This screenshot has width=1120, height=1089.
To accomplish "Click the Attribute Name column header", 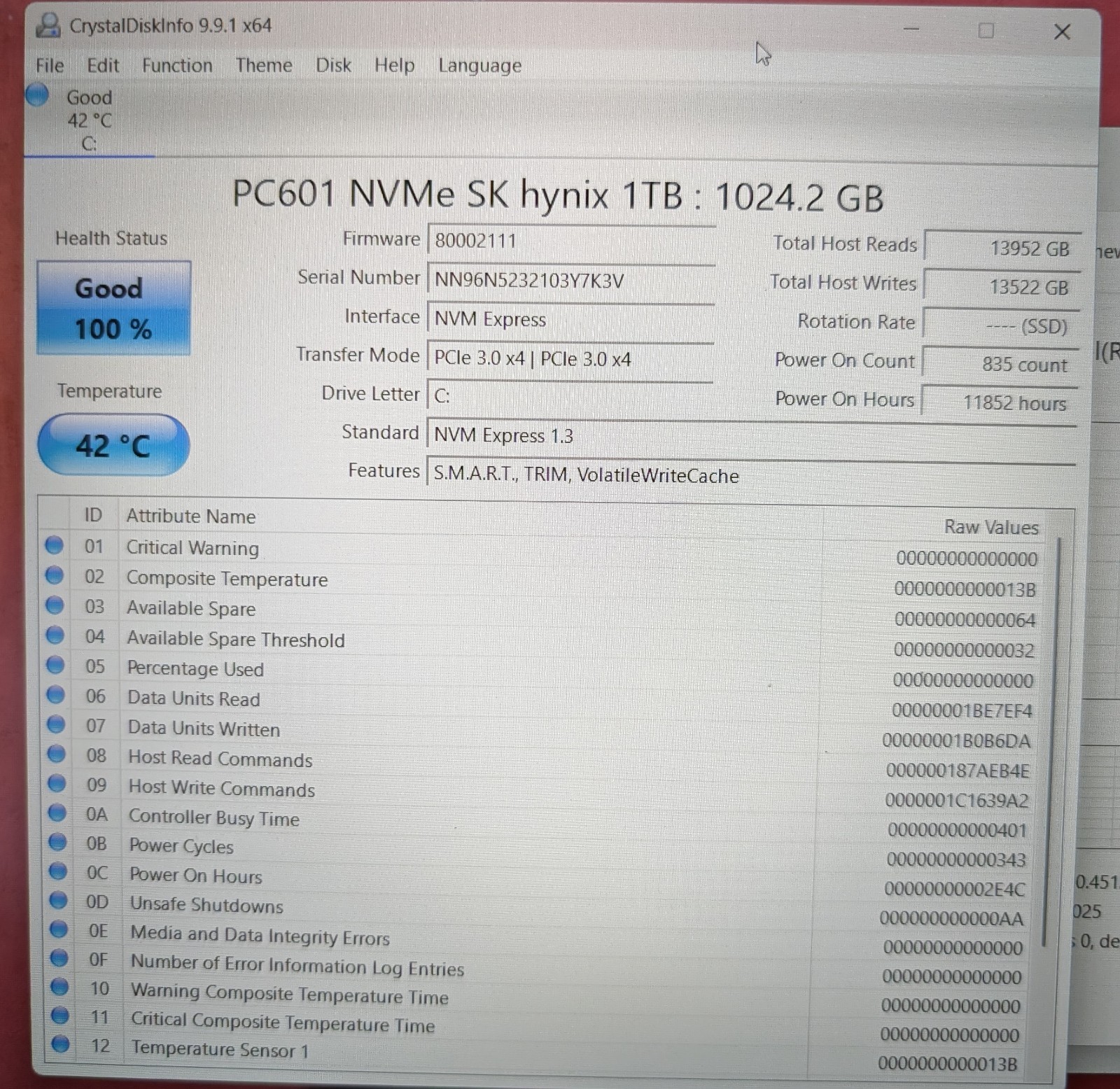I will point(190,517).
